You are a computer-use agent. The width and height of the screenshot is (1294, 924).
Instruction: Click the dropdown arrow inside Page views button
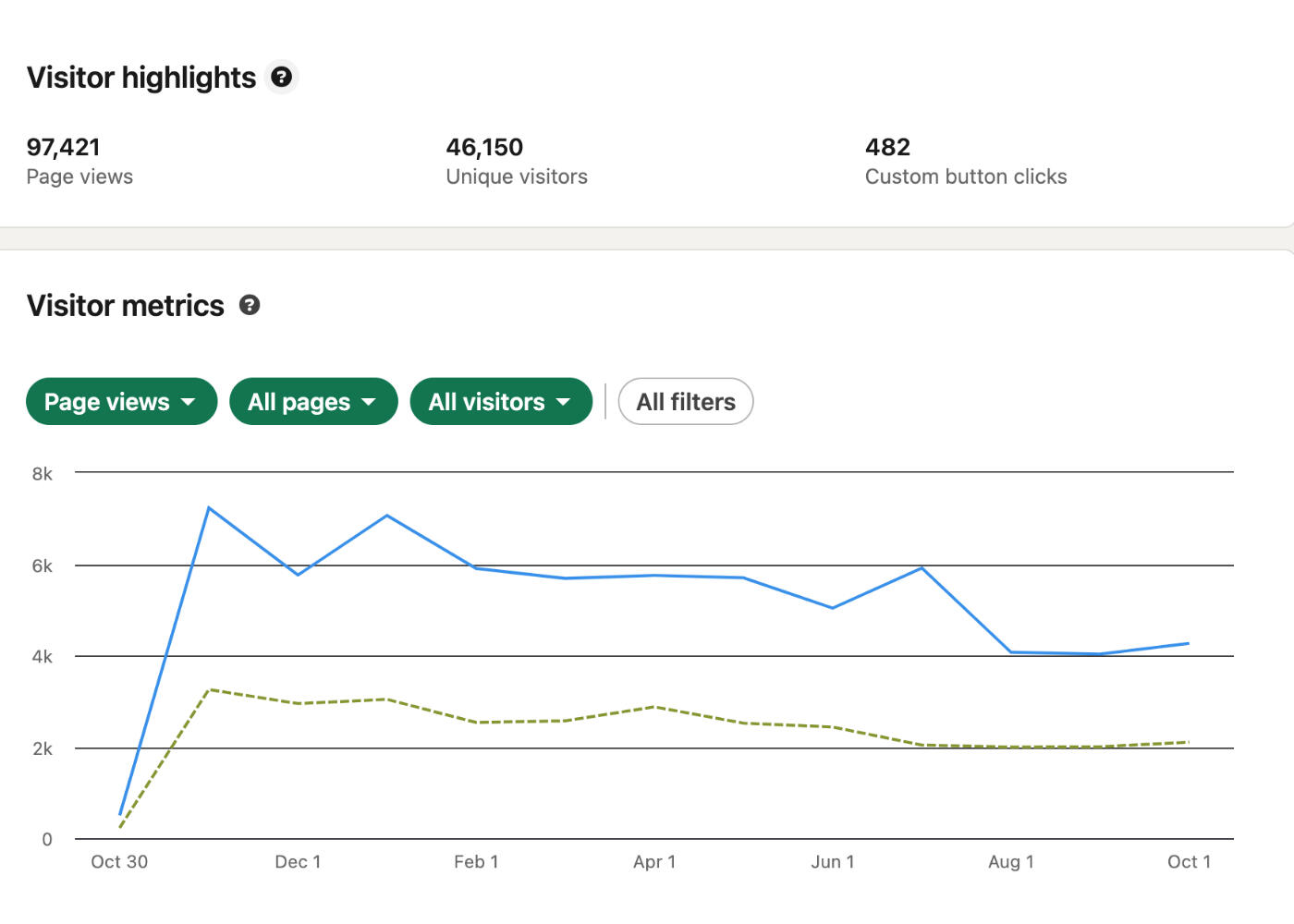[x=189, y=401]
